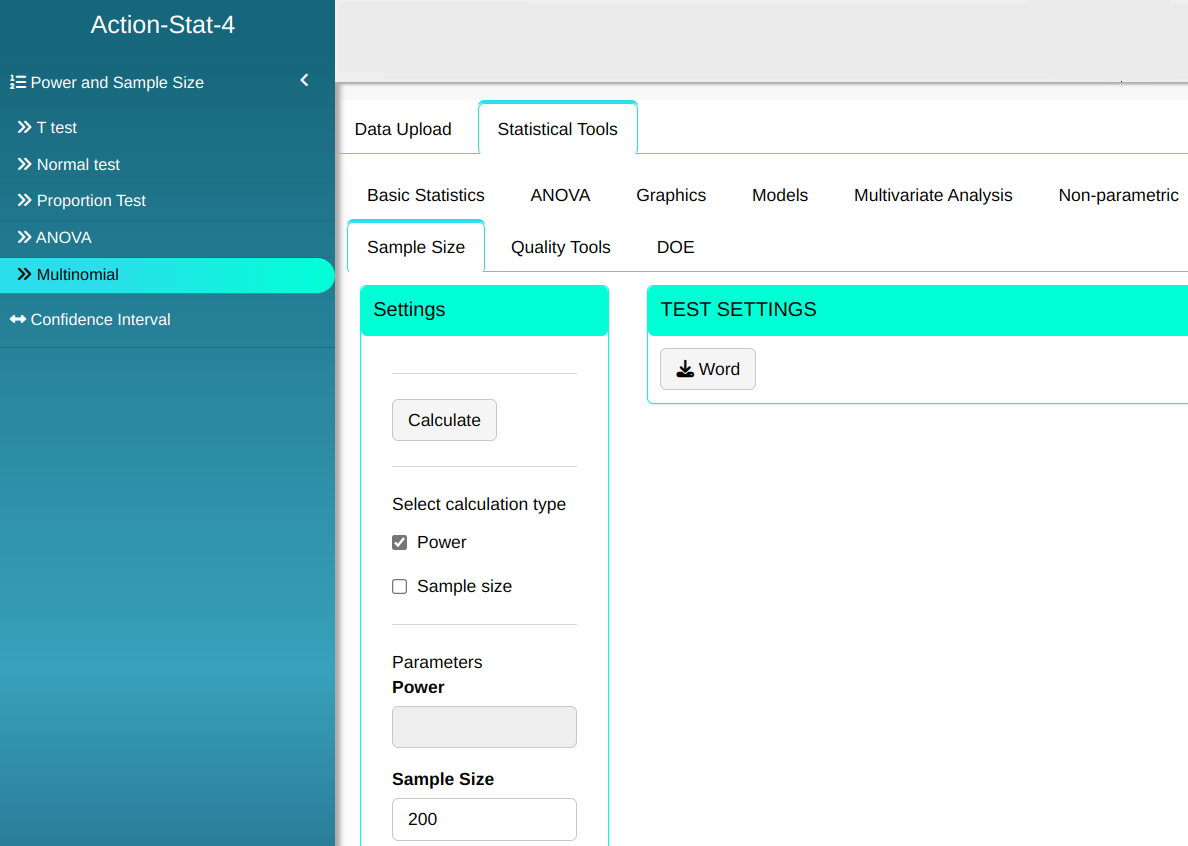Select the Multinomial sidebar item
Screen dimensions: 1188x846
[77, 275]
